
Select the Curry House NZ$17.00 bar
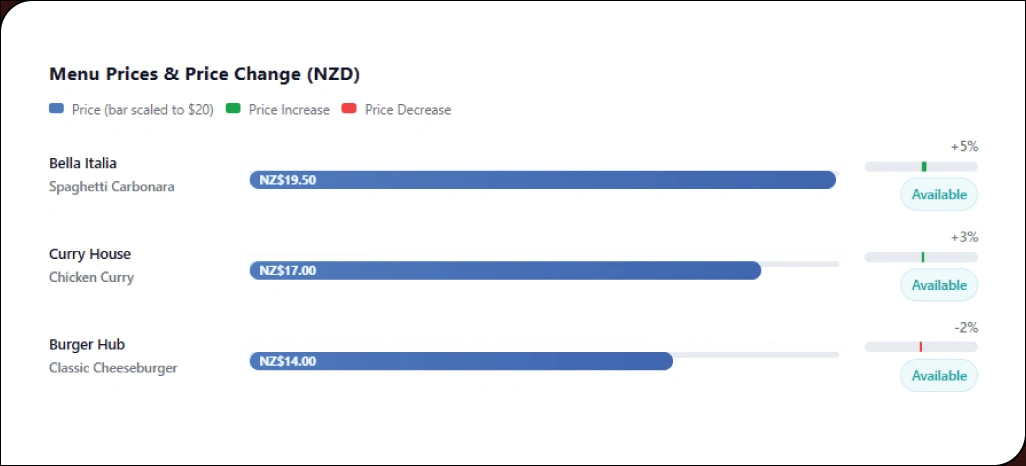pos(505,270)
